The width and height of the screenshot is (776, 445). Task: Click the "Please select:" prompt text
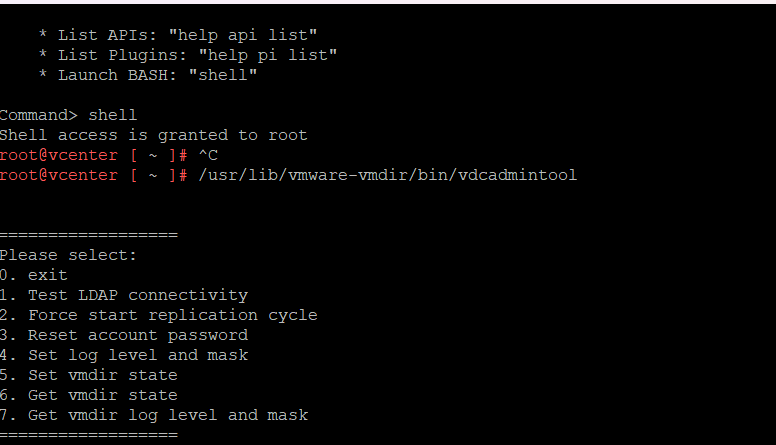click(x=68, y=255)
